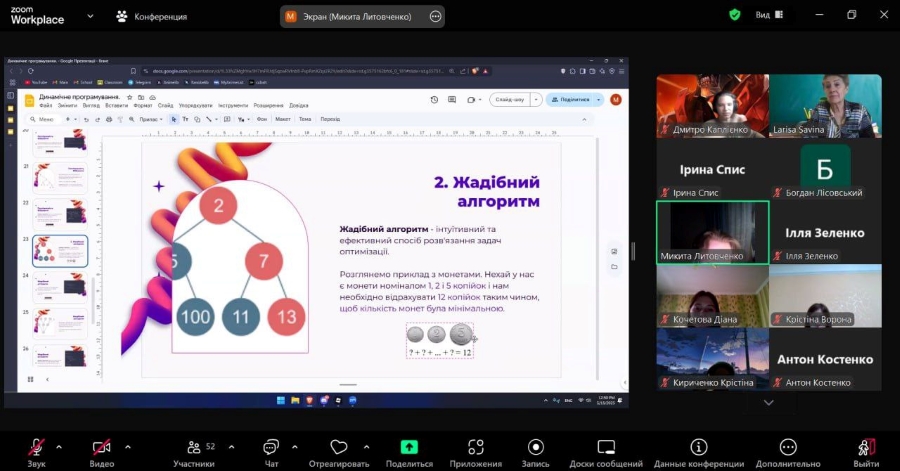
Task: Open the Дополнительно more options button
Action: click(x=788, y=448)
